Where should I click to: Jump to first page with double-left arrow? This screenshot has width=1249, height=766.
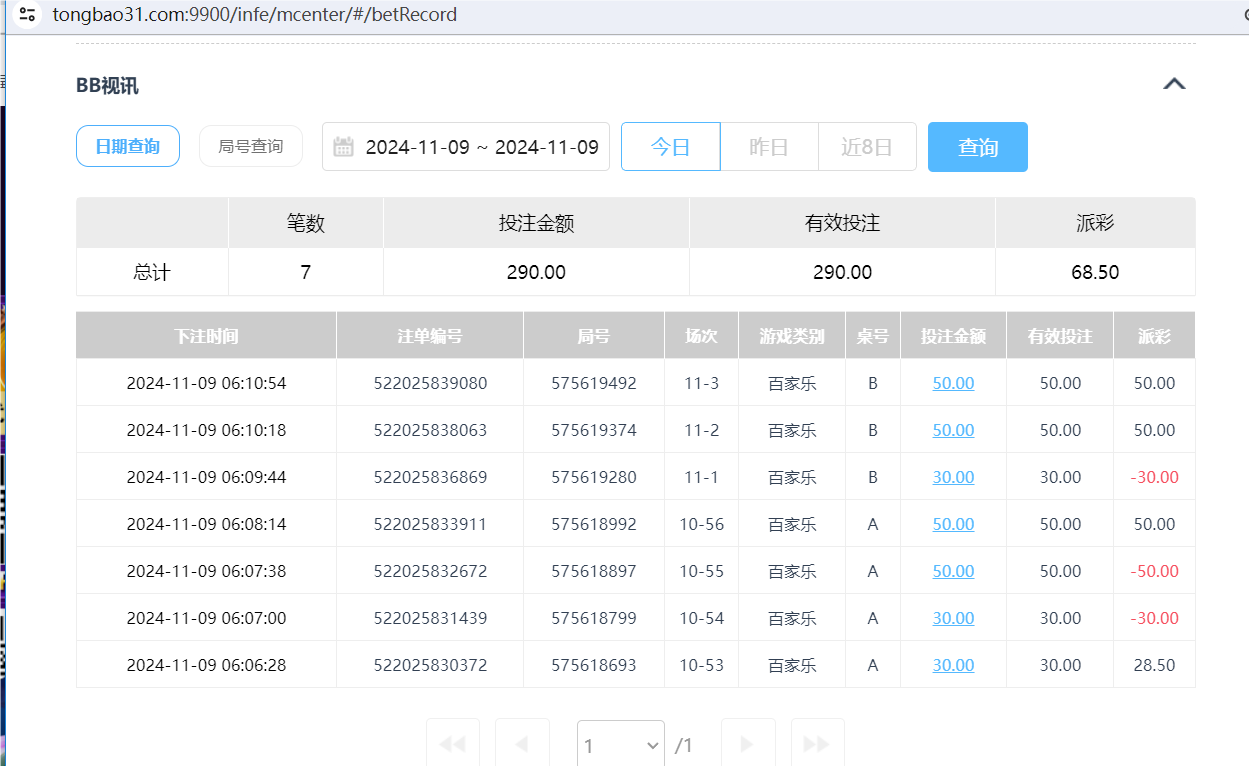(452, 744)
